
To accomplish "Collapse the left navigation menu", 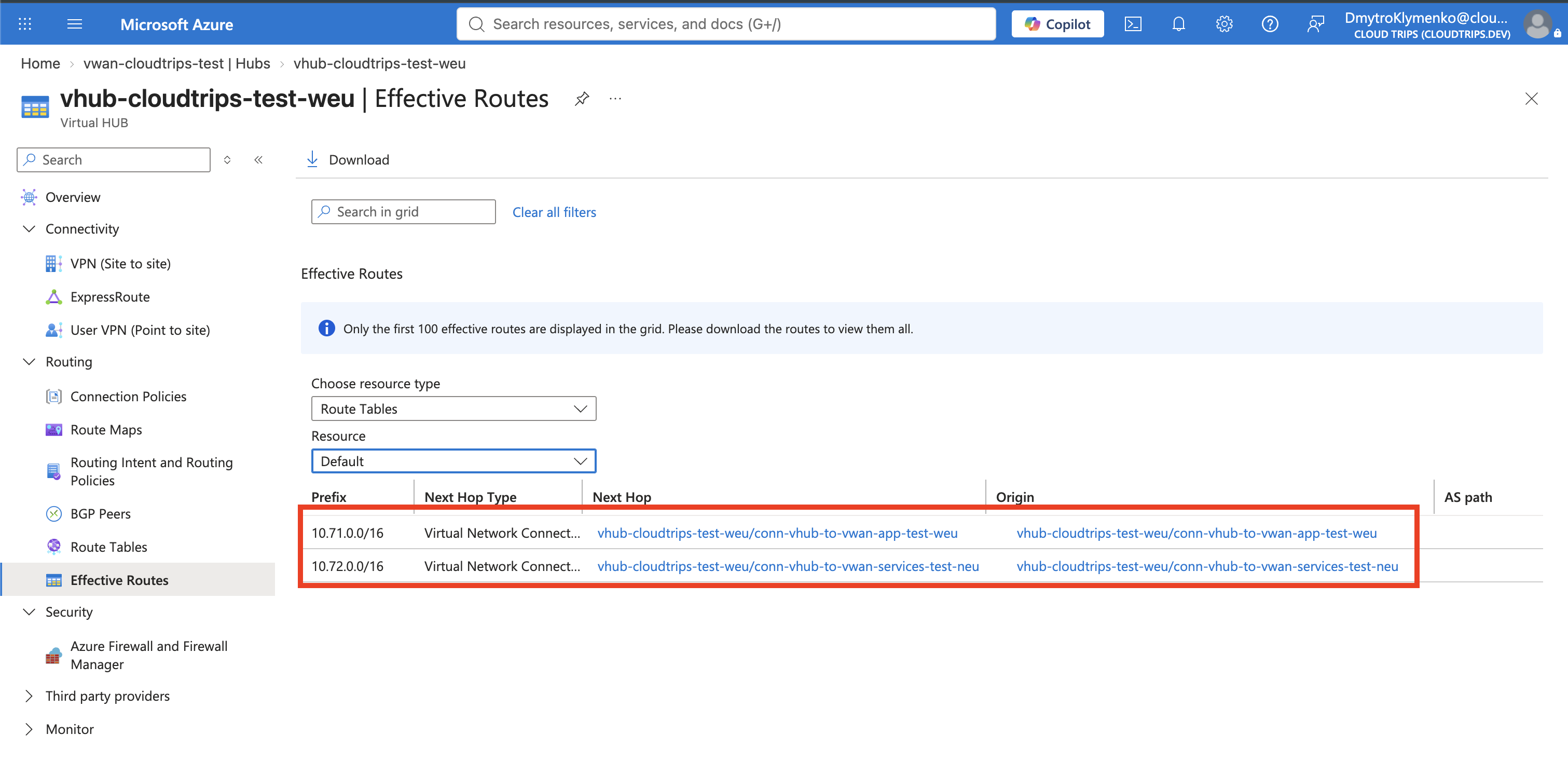I will (x=259, y=159).
